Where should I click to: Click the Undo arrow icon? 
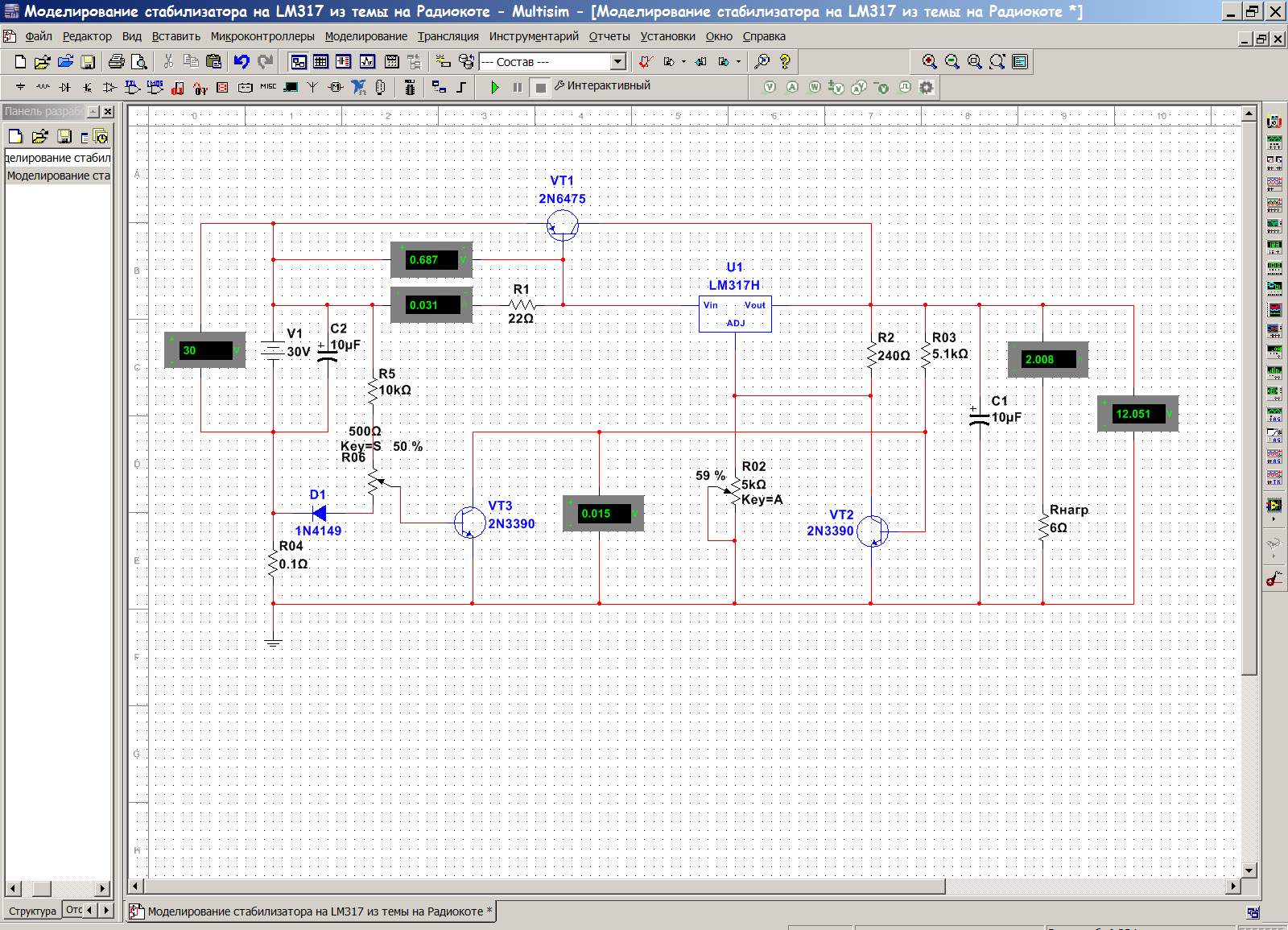tap(242, 62)
